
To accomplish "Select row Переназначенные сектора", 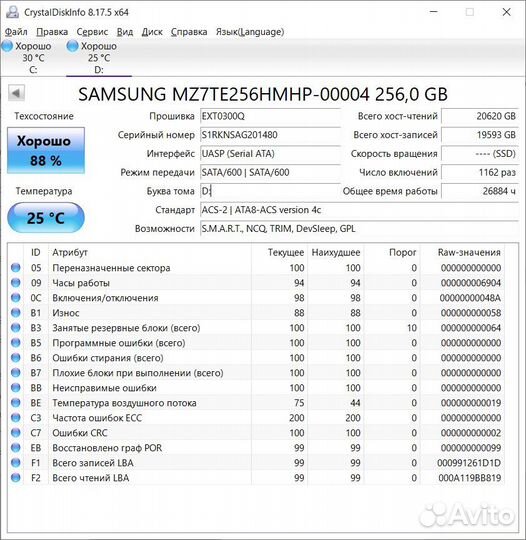I will [256, 268].
